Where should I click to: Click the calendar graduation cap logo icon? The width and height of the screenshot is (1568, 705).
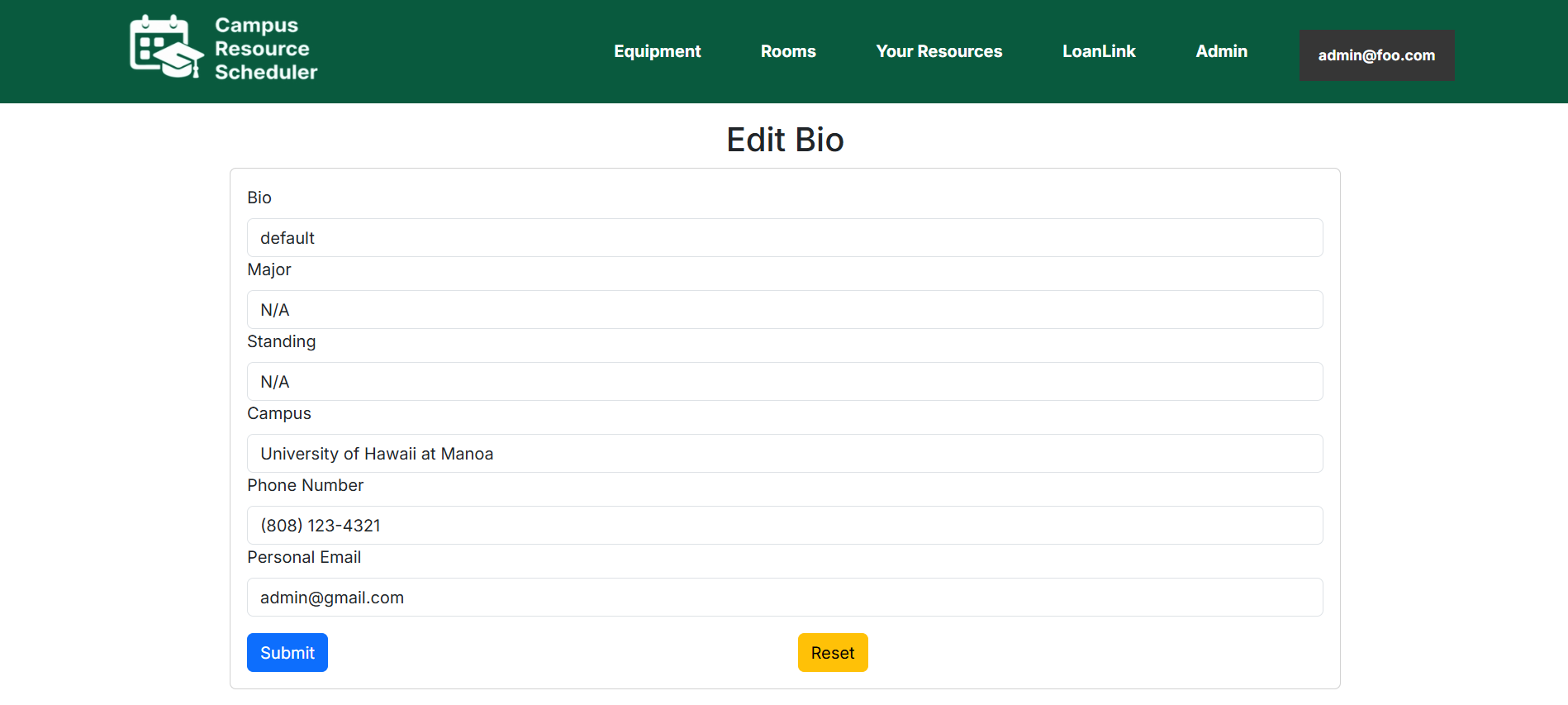(x=166, y=47)
